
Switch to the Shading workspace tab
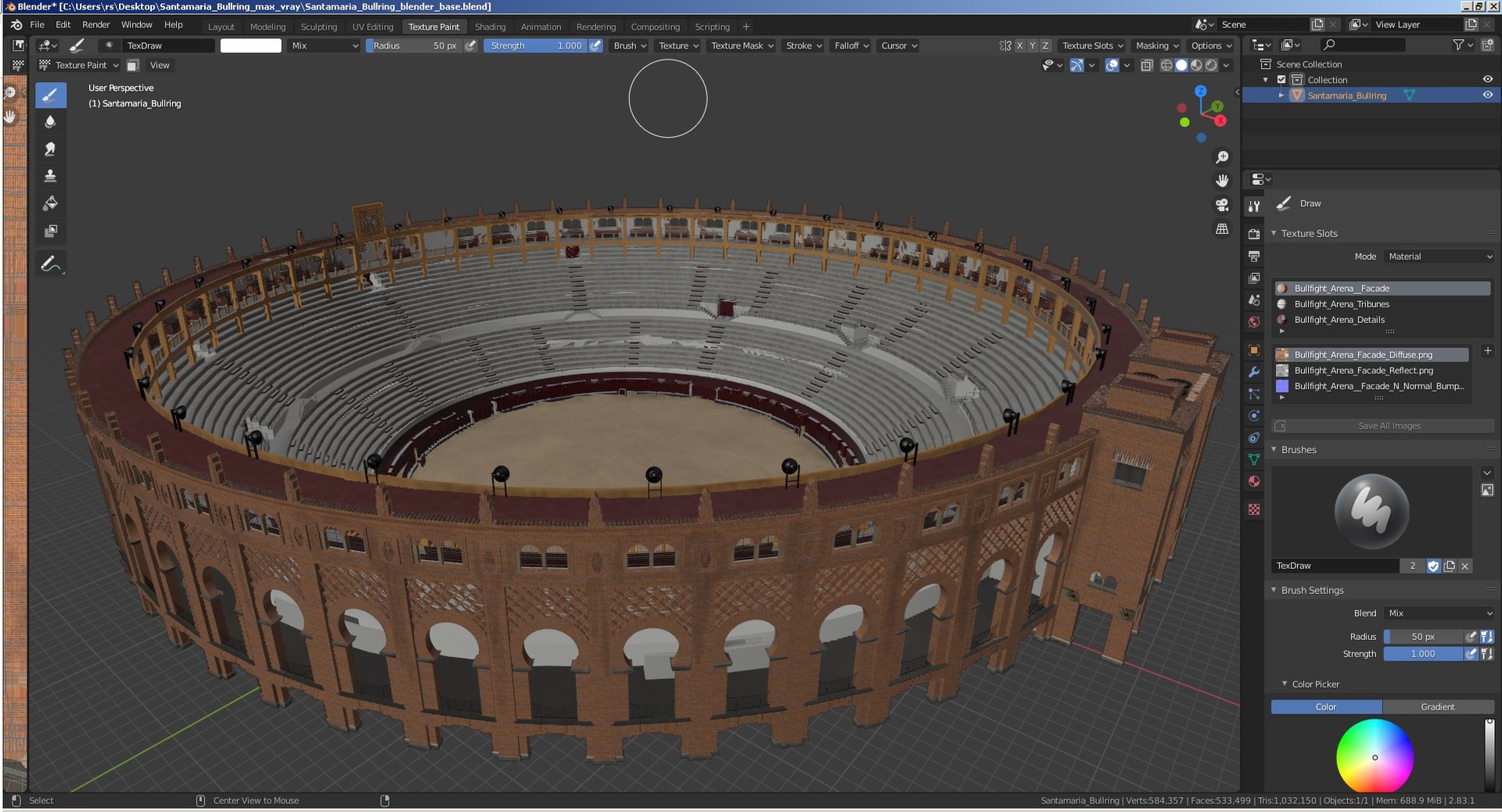(490, 27)
